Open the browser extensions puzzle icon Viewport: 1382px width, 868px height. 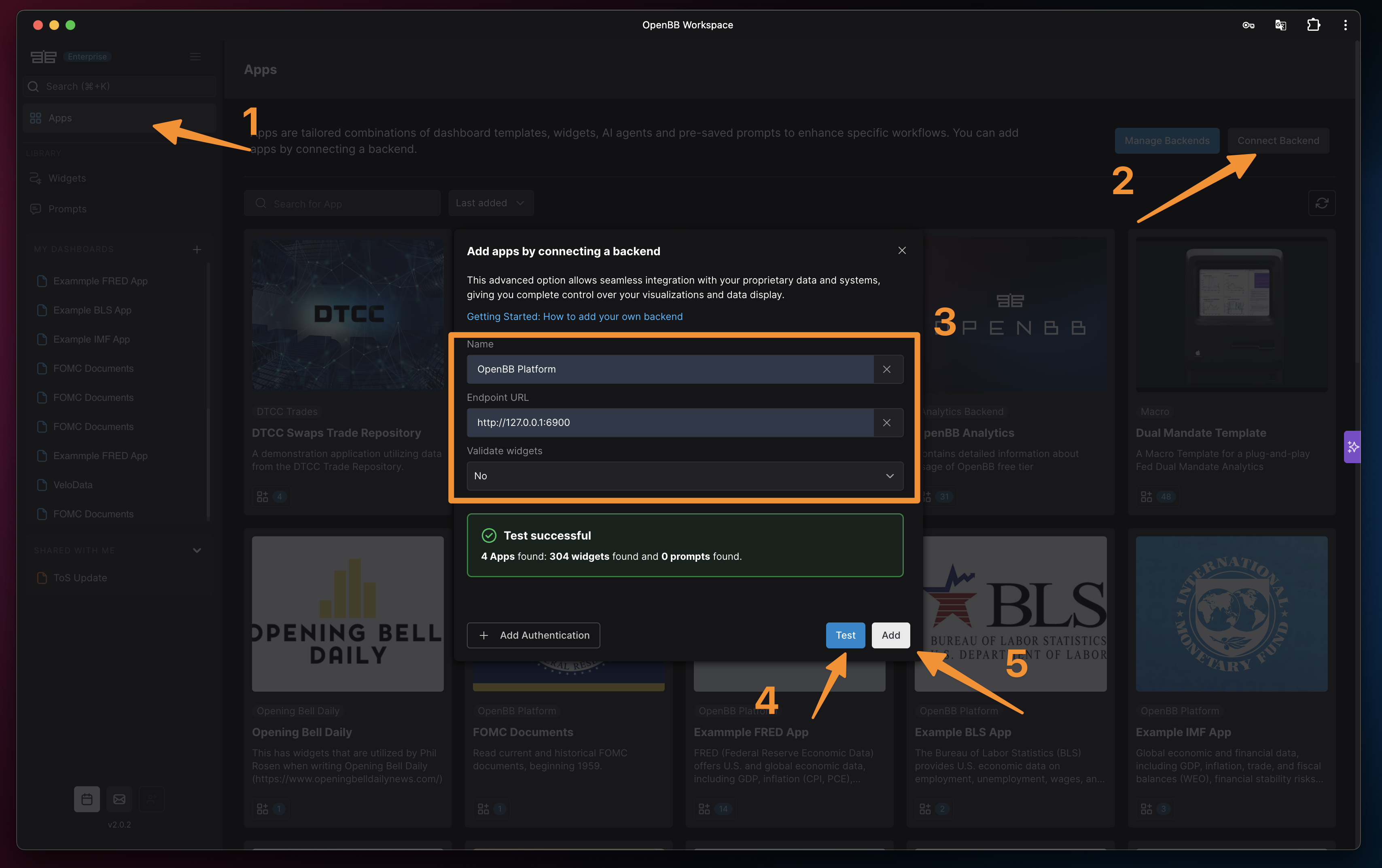coord(1314,25)
